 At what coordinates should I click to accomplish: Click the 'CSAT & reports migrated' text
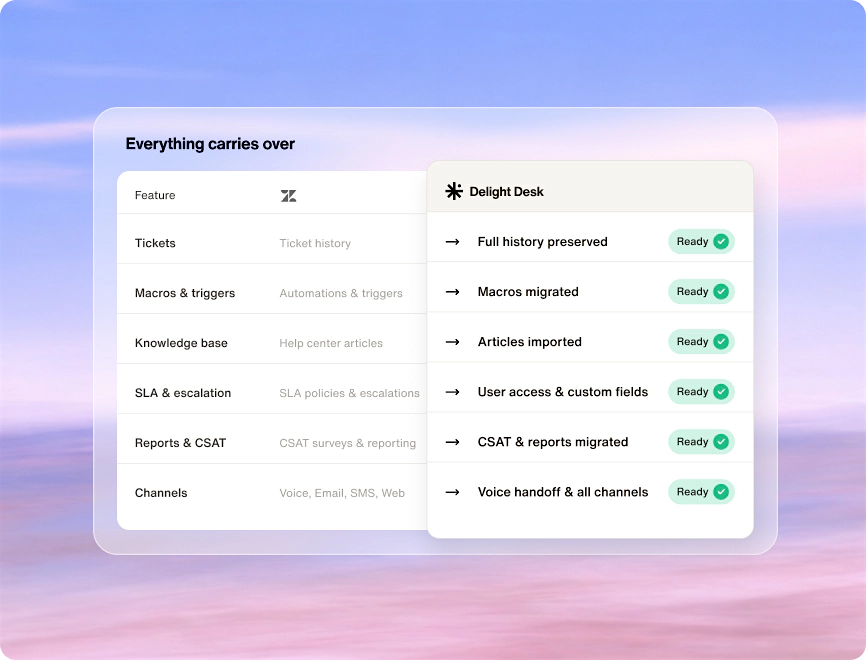click(x=553, y=442)
